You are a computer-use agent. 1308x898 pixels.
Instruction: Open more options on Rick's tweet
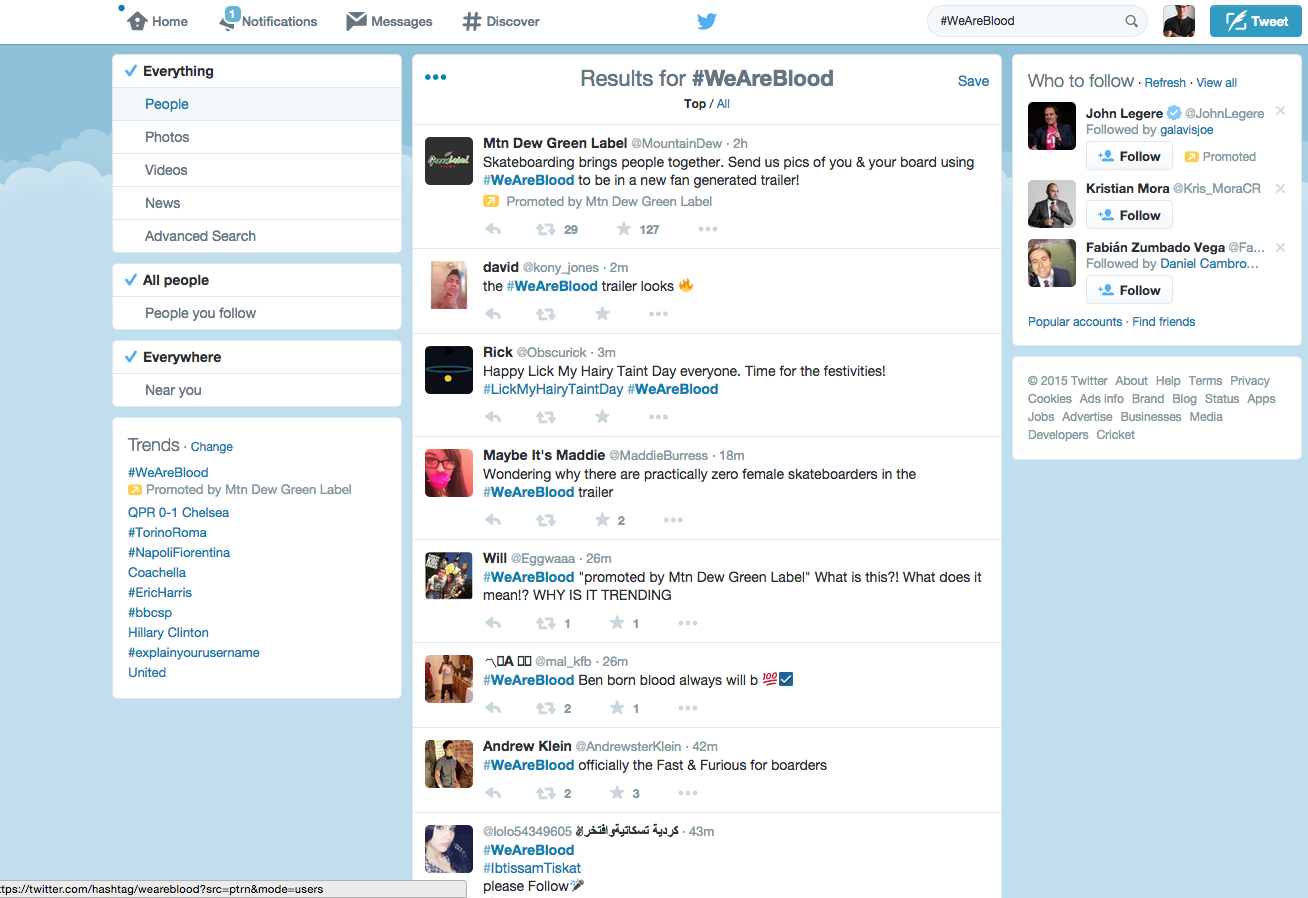pos(658,417)
